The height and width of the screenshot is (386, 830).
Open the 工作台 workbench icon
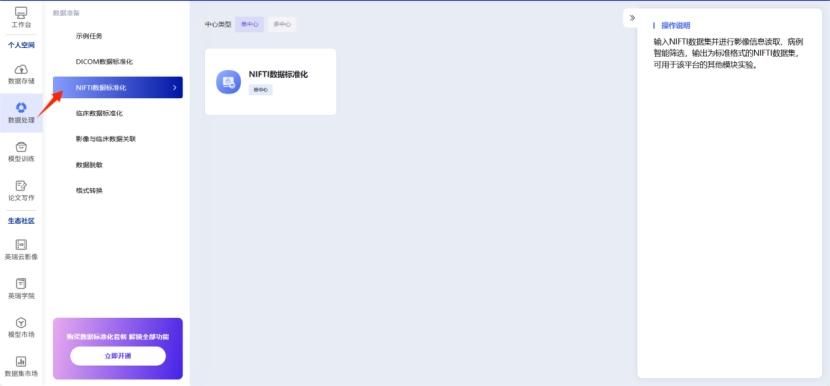tap(21, 13)
